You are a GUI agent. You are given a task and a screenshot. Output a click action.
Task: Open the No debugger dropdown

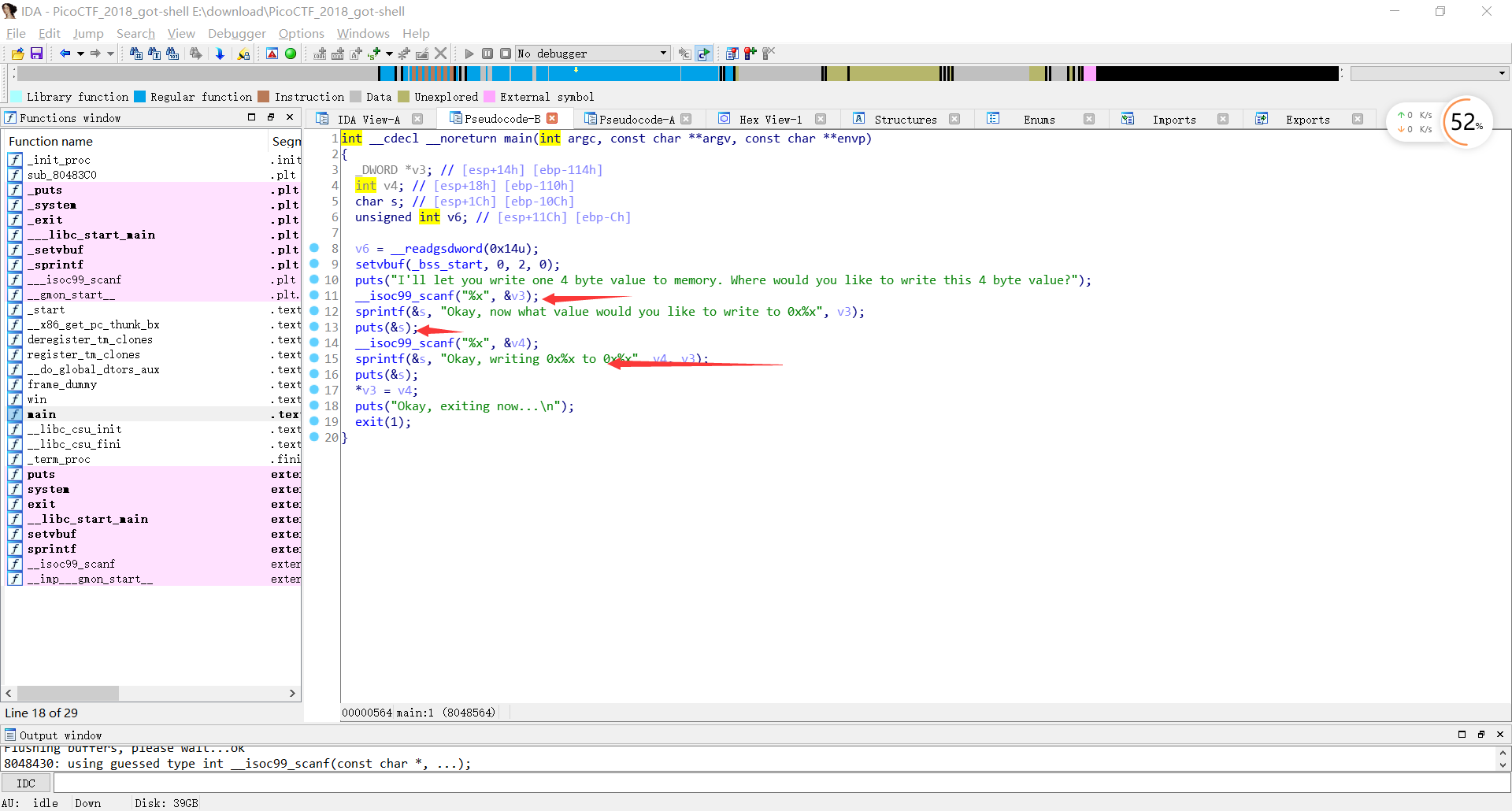point(592,54)
